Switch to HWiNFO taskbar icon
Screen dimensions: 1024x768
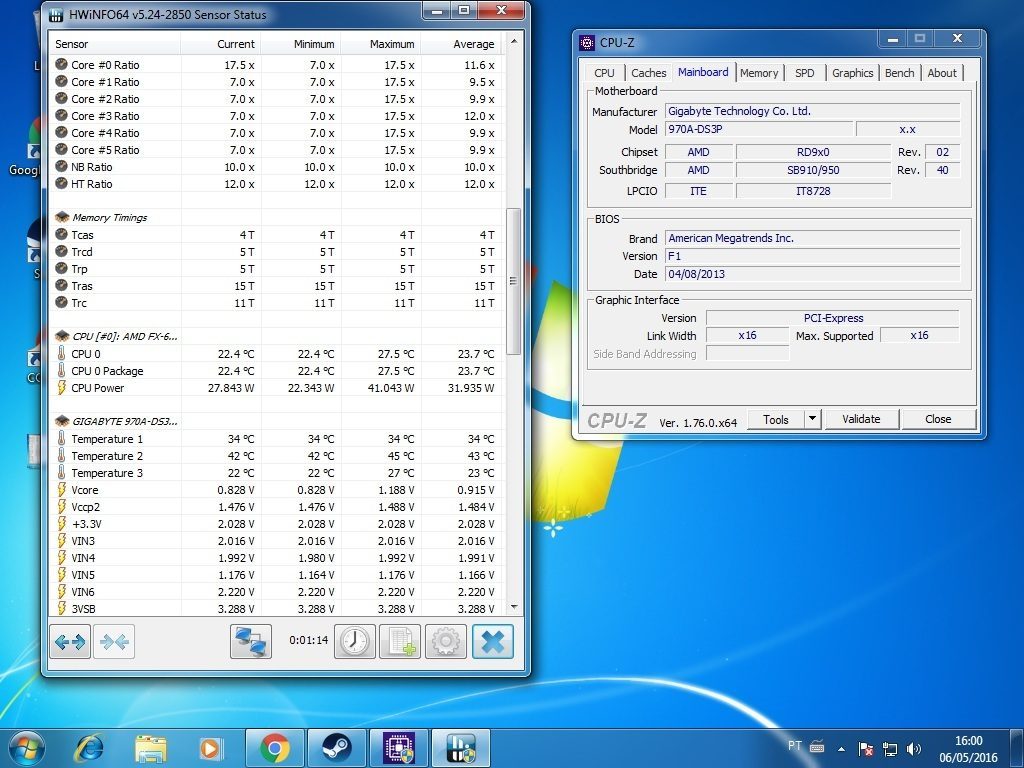click(461, 748)
